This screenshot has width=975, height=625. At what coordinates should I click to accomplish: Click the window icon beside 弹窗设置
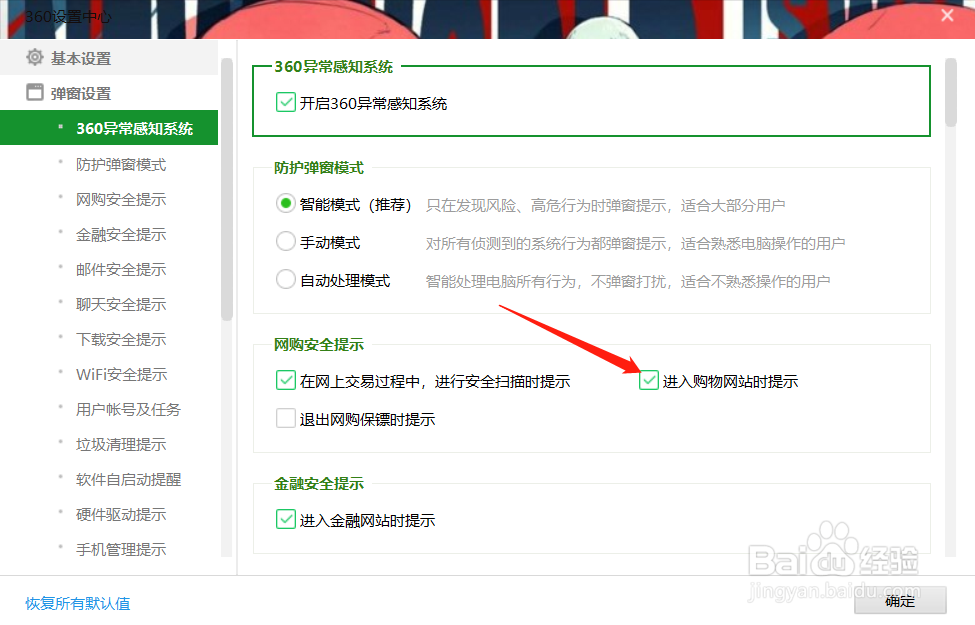pos(35,93)
